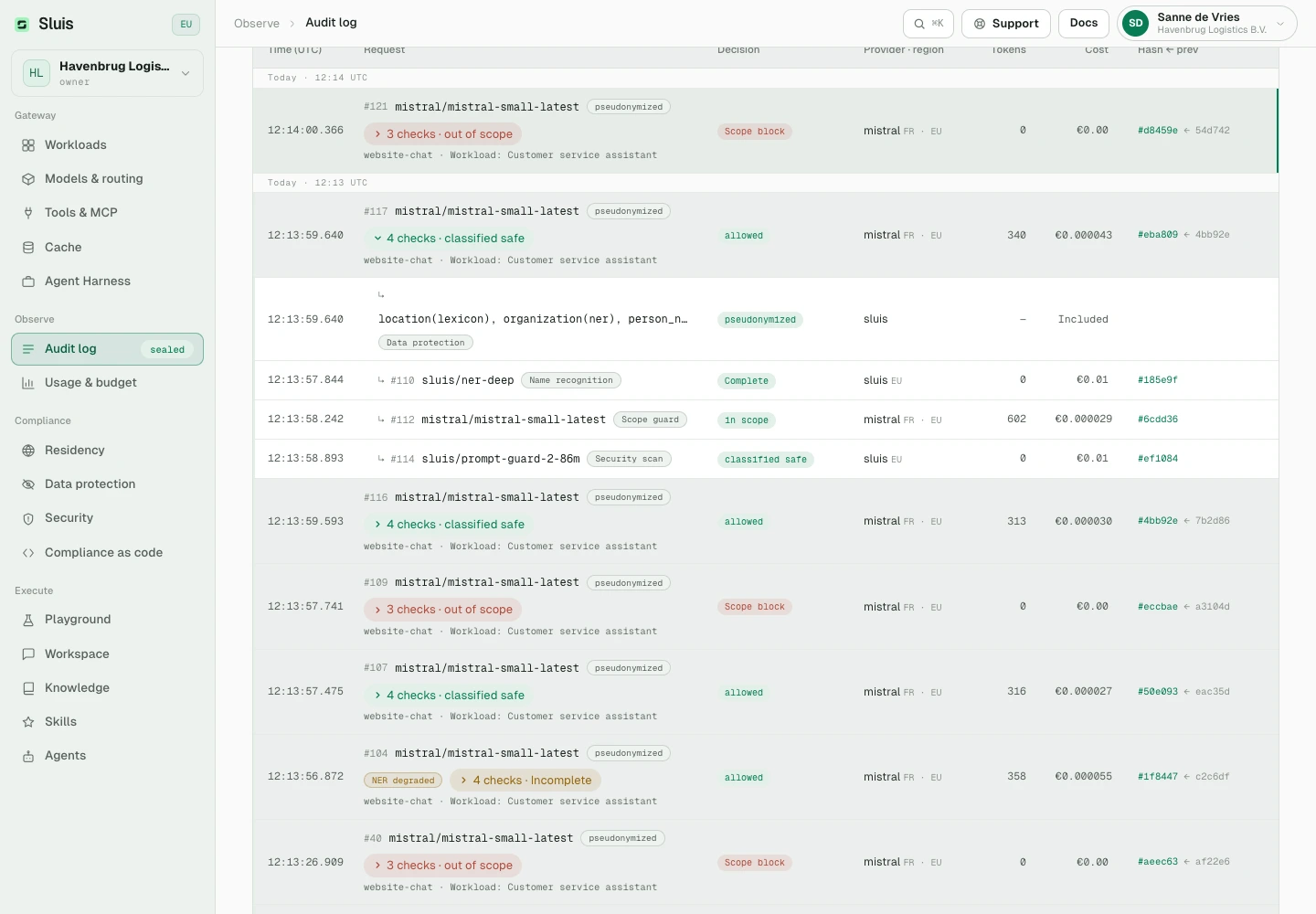Open Data protection settings
1316x914 pixels.
107,484
